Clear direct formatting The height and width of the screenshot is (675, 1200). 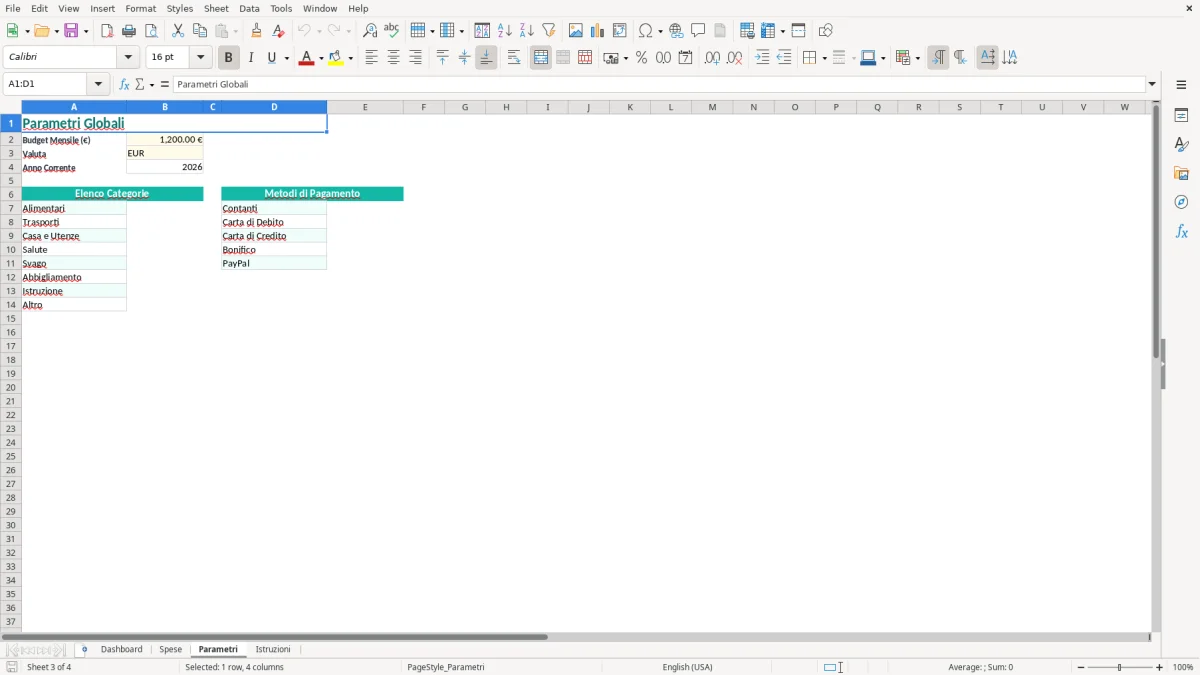279,31
